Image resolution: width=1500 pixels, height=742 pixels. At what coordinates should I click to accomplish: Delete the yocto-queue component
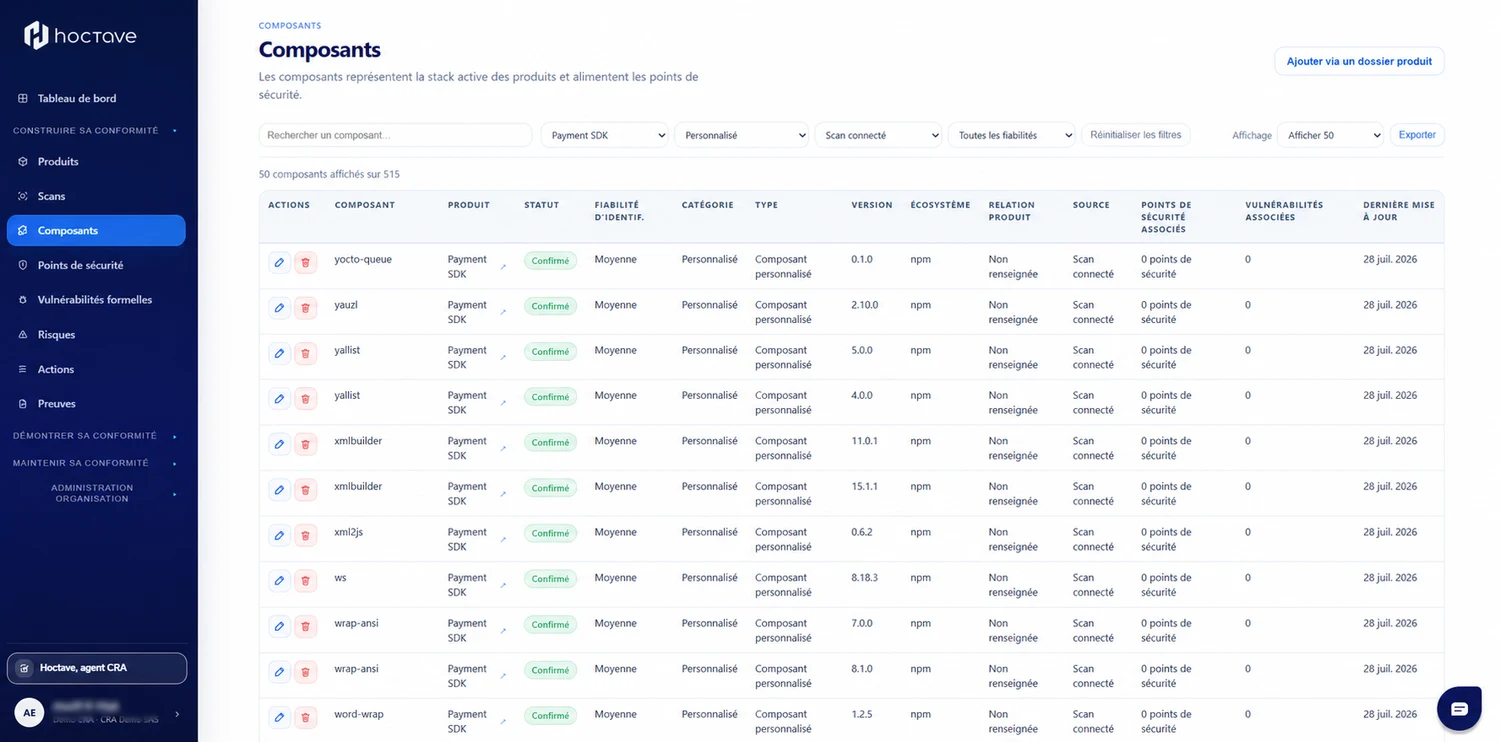(x=306, y=263)
